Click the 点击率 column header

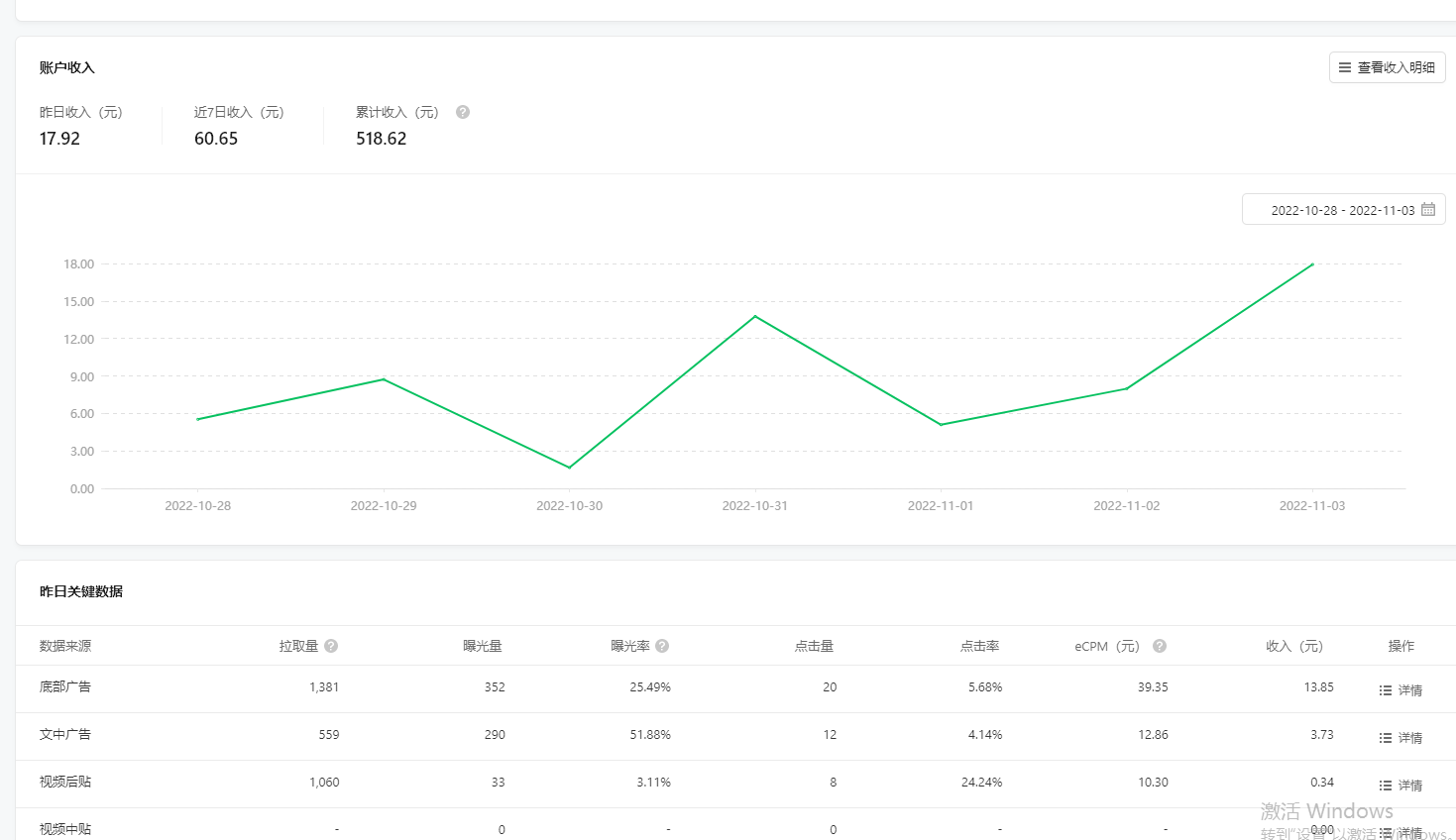click(x=979, y=646)
